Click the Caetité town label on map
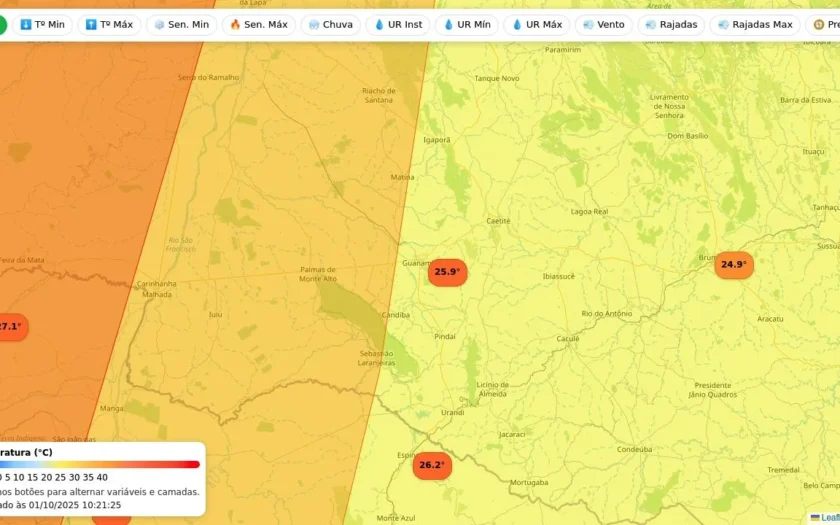Image resolution: width=840 pixels, height=525 pixels. (x=498, y=221)
